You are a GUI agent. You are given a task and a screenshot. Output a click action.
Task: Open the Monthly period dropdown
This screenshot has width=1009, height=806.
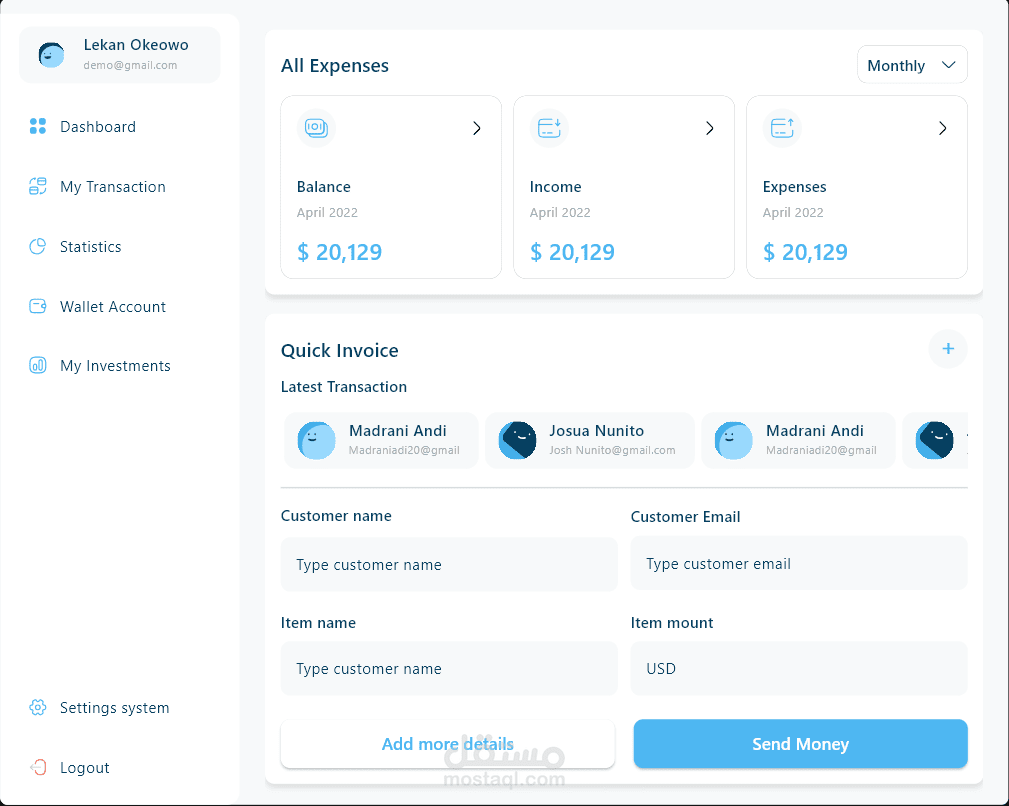[912, 65]
